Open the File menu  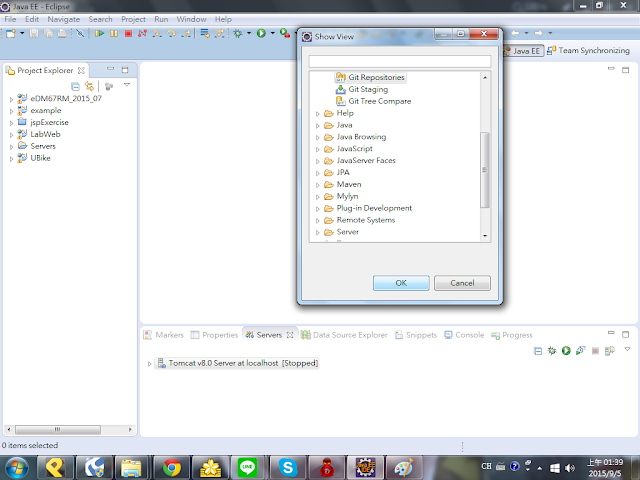click(x=10, y=19)
